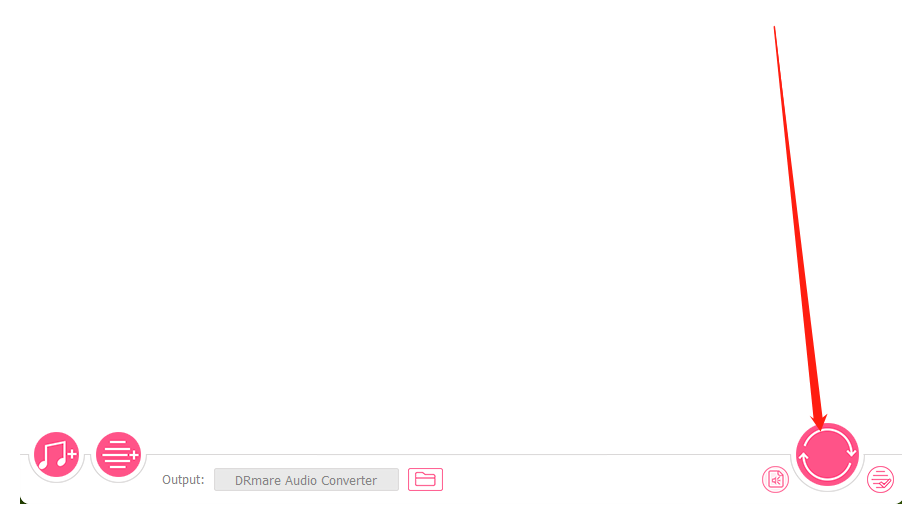Select the small icon right of Convert
This screenshot has width=914, height=516.
coord(880,480)
